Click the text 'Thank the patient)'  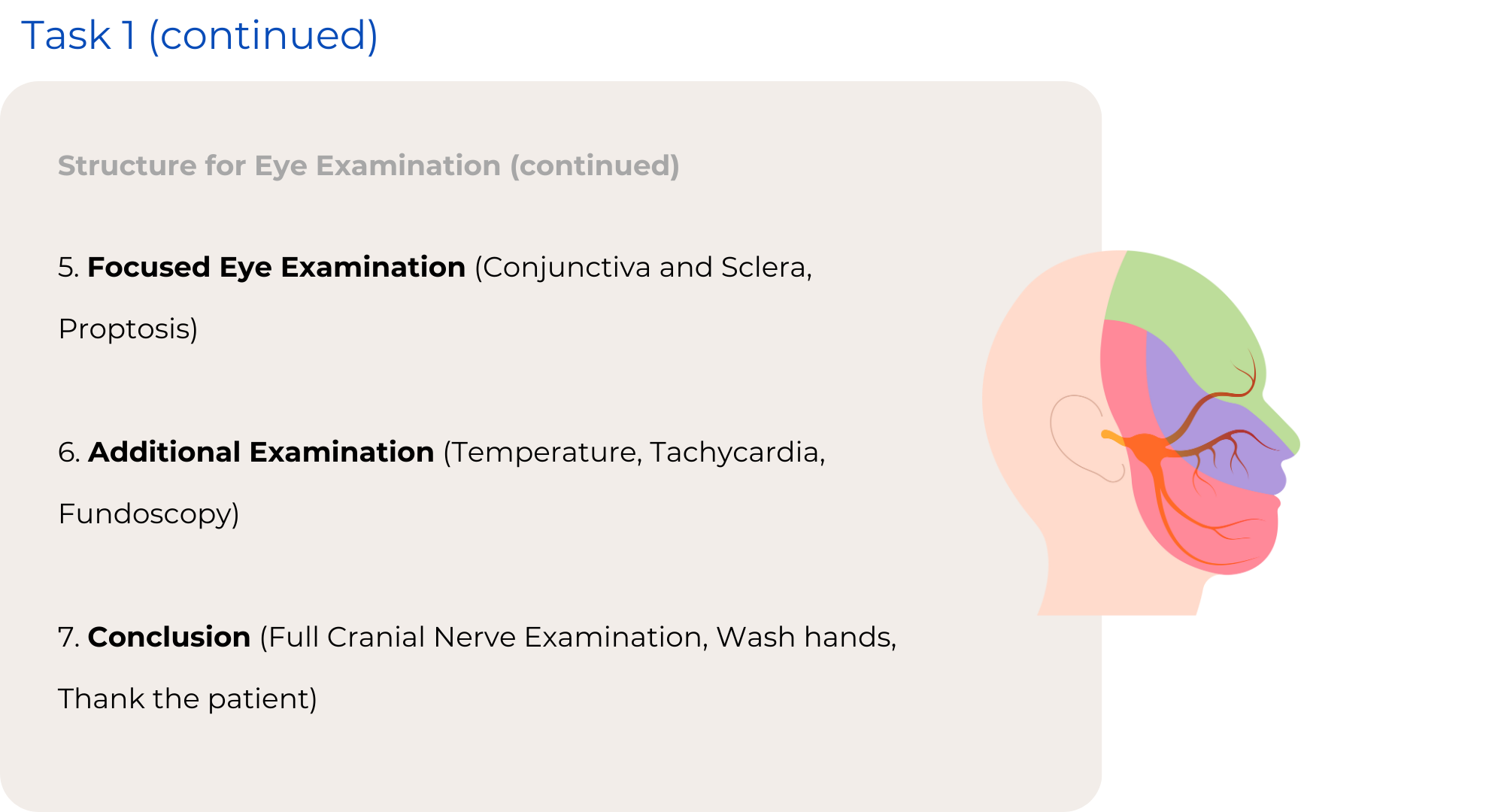tap(187, 699)
